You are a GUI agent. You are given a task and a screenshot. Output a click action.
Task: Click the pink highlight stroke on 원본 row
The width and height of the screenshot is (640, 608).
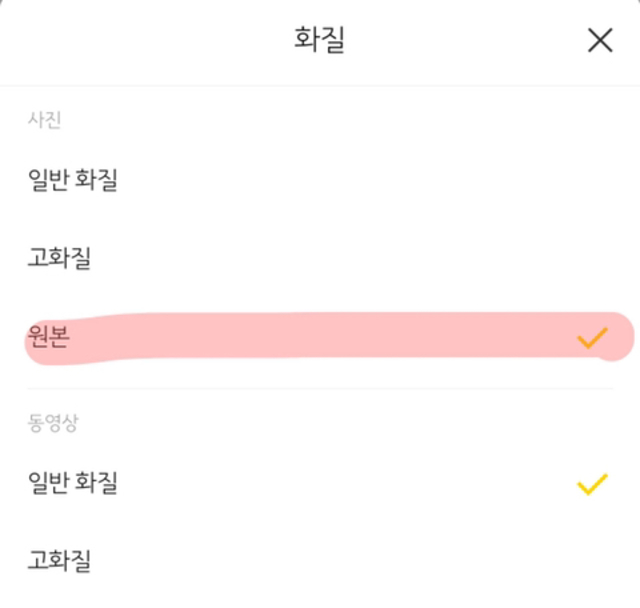click(300, 338)
